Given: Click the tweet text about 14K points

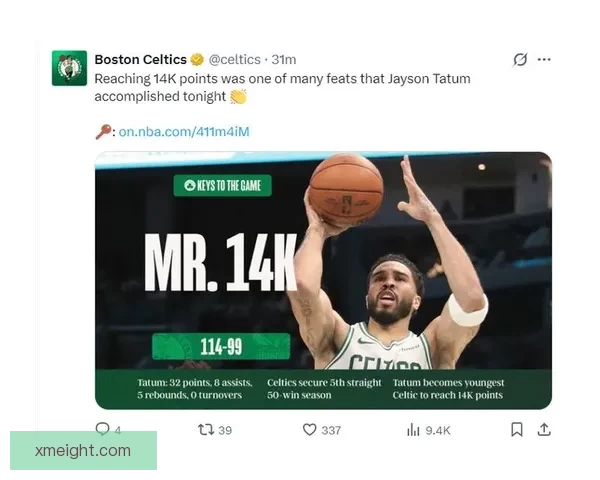Looking at the screenshot, I should click(x=282, y=87).
